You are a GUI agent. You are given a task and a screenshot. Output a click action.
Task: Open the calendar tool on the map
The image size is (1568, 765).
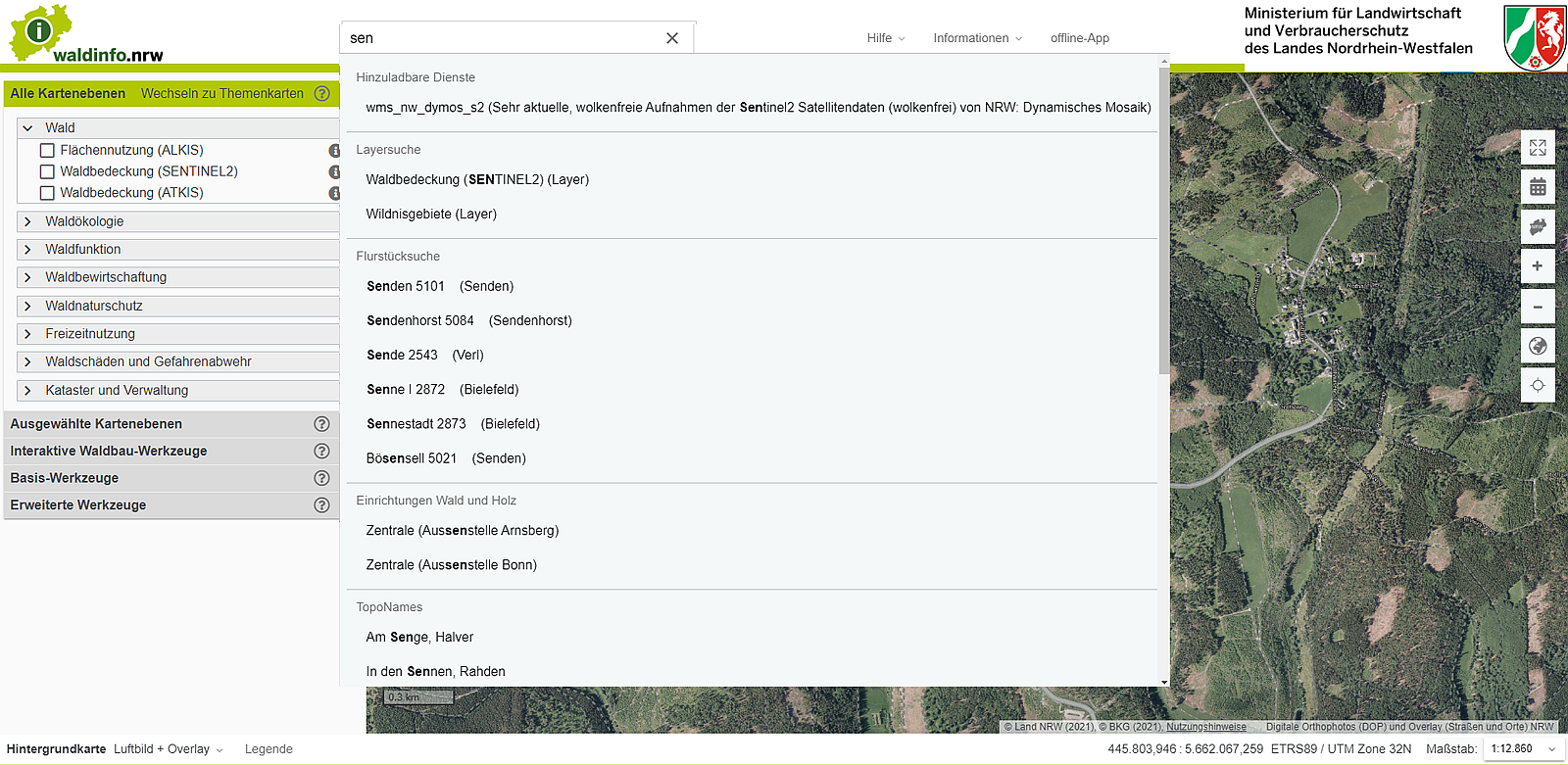pyautogui.click(x=1538, y=187)
